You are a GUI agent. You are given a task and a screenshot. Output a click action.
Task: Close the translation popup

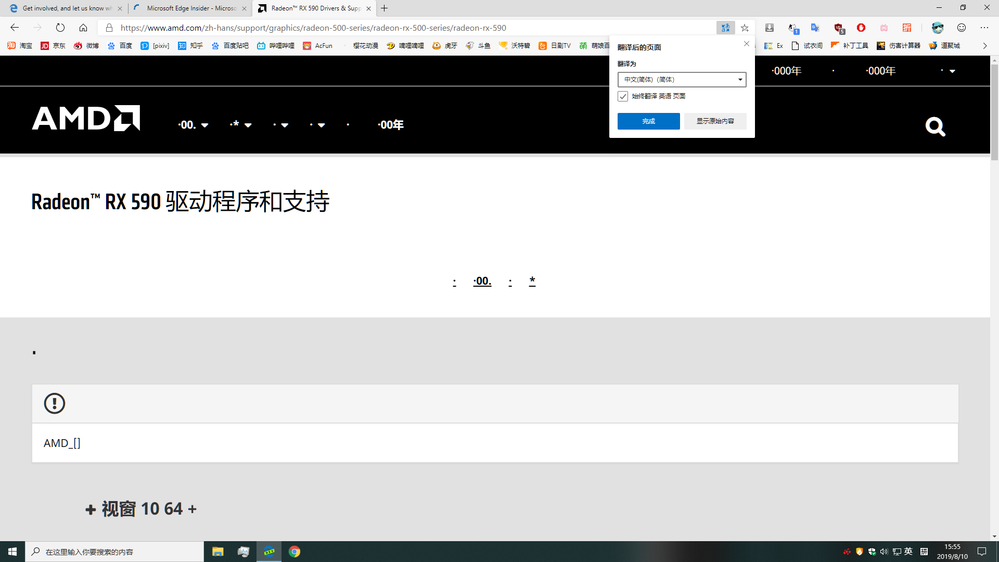[x=746, y=44]
